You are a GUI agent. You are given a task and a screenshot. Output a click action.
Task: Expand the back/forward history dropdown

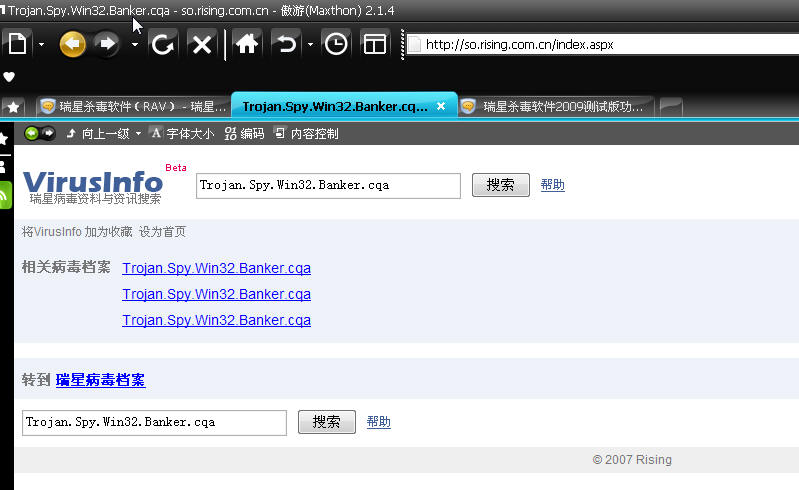[x=135, y=44]
